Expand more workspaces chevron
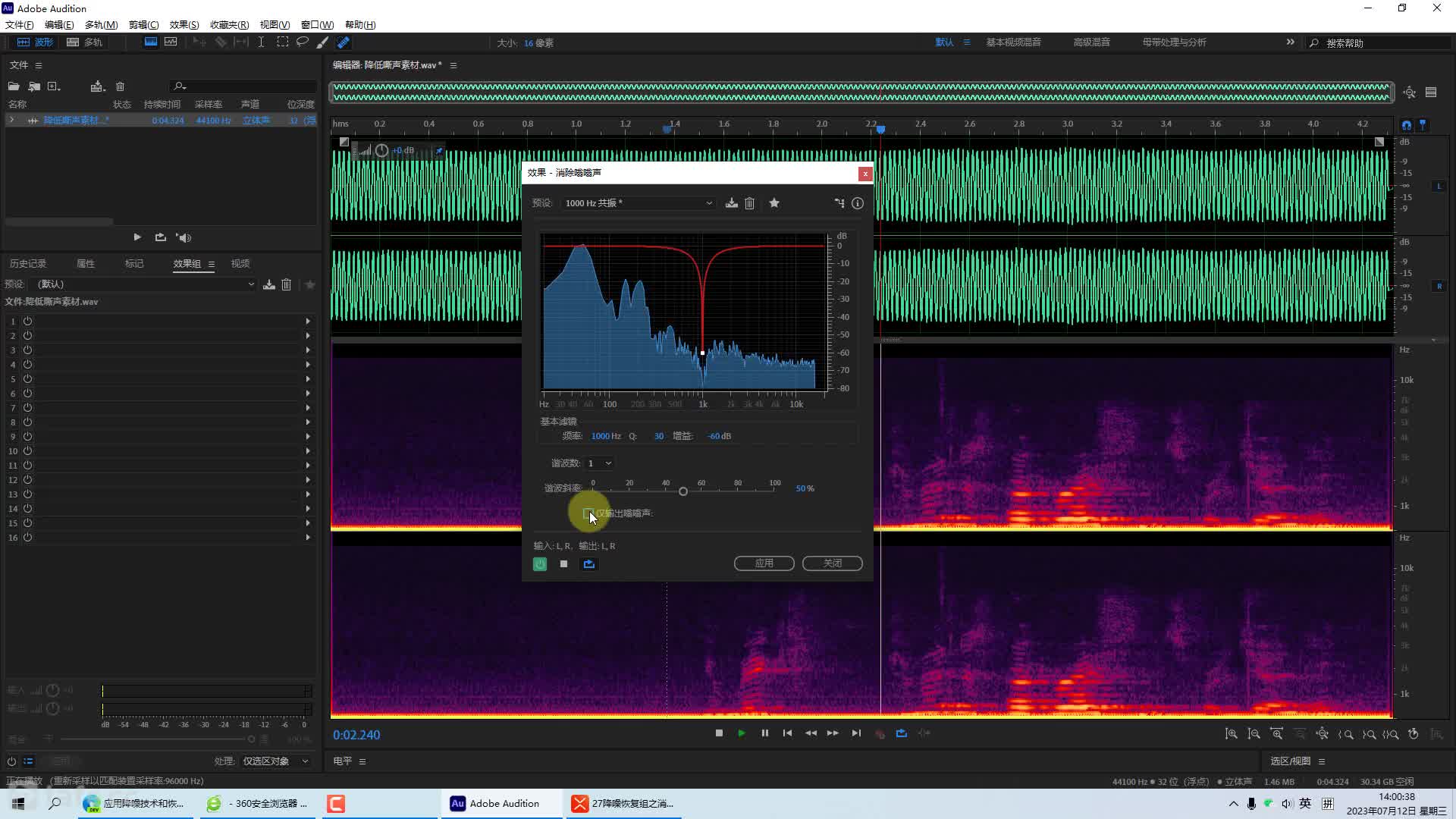Image resolution: width=1456 pixels, height=819 pixels. pyautogui.click(x=1290, y=42)
